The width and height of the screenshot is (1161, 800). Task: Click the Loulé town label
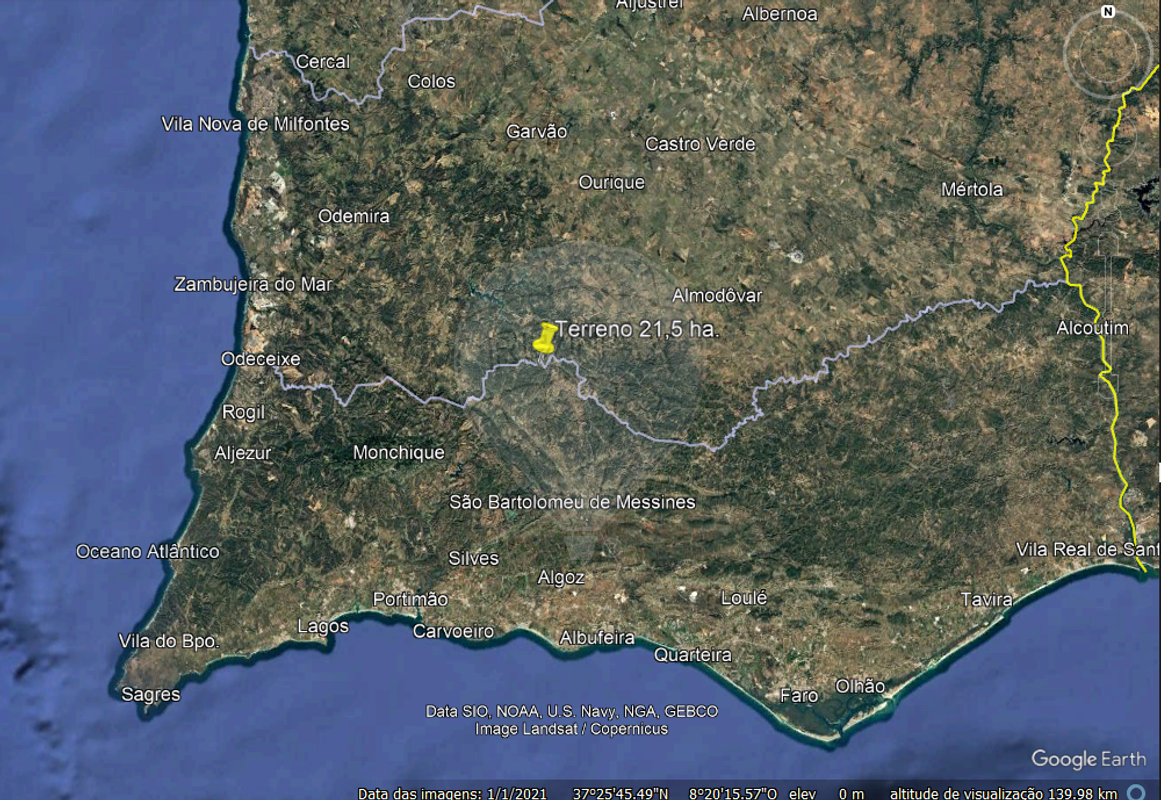(x=744, y=598)
